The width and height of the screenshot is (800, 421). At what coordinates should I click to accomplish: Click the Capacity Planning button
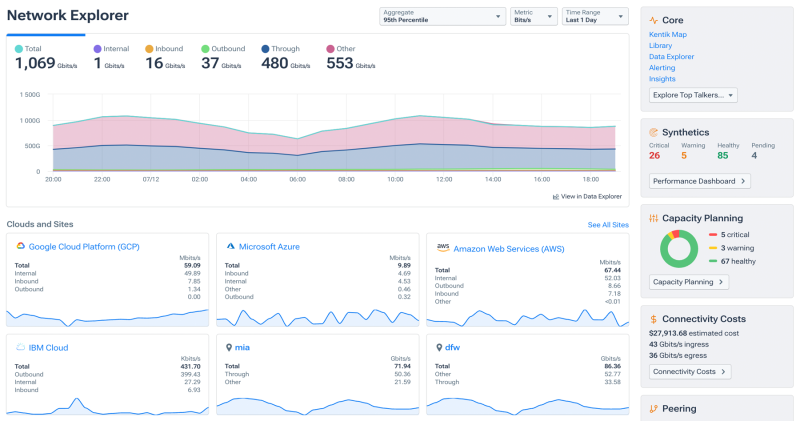click(x=689, y=282)
